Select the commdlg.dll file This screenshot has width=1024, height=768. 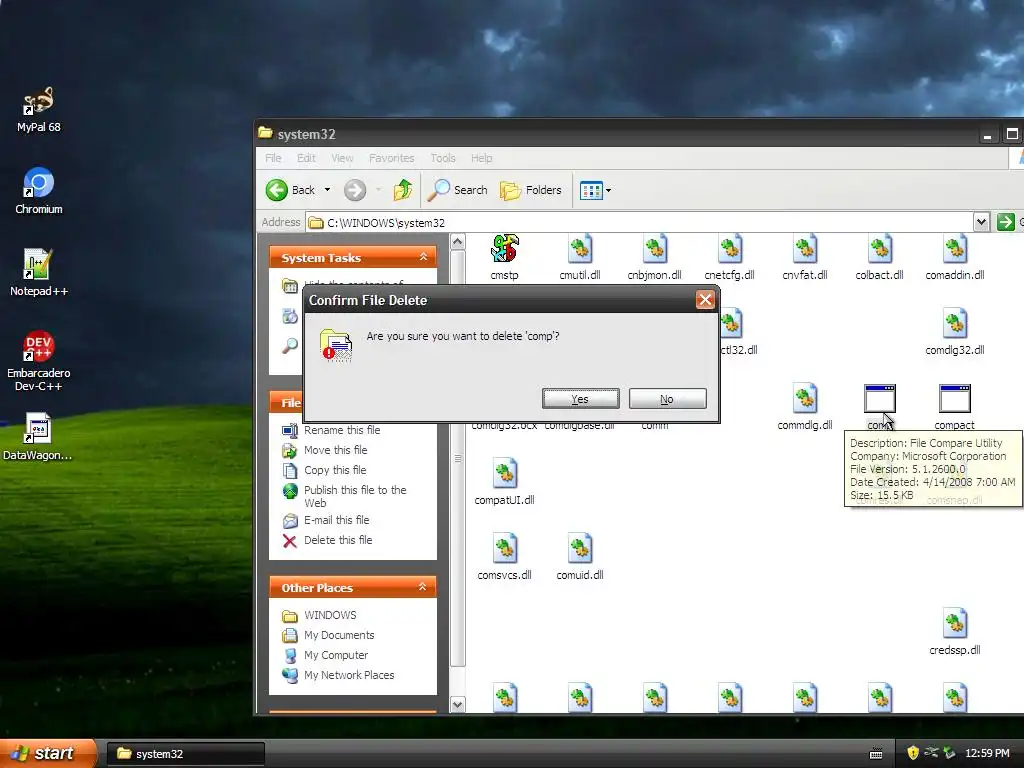click(x=805, y=408)
